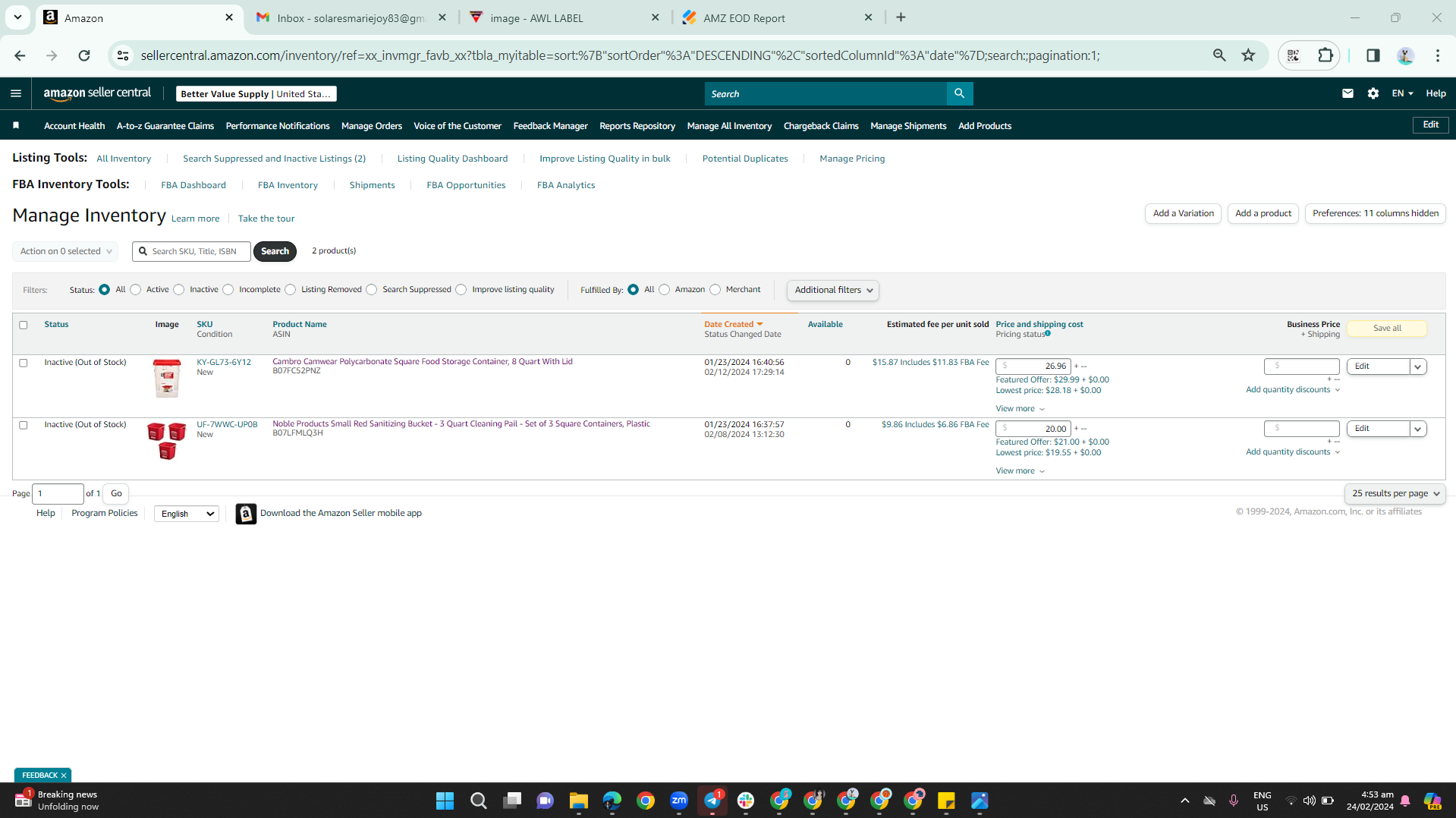Screen dimensions: 1456x818
Task: Toggle the browser side panel icon
Action: (x=1373, y=55)
